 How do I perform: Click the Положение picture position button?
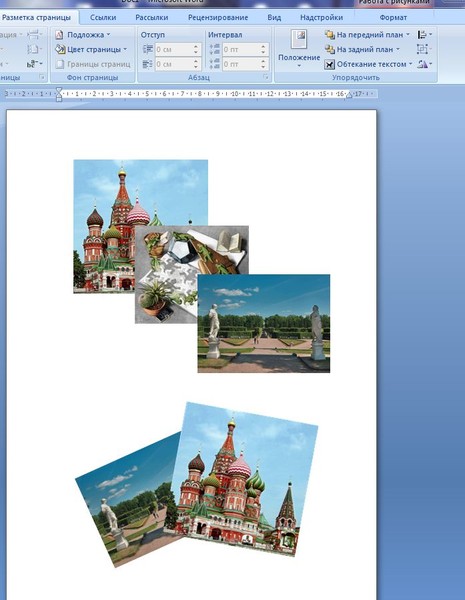tap(299, 49)
